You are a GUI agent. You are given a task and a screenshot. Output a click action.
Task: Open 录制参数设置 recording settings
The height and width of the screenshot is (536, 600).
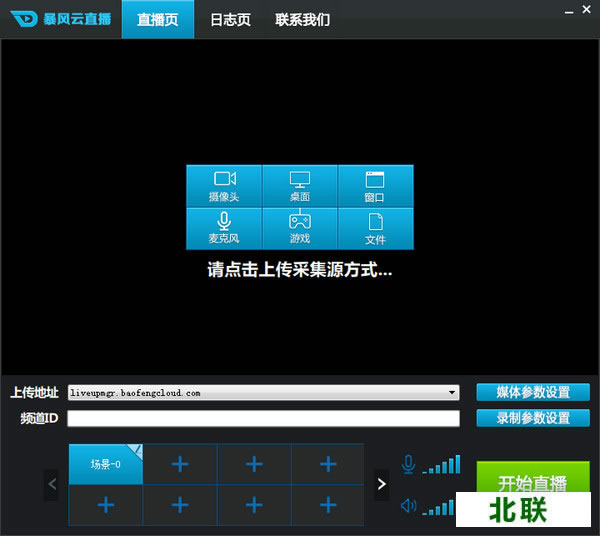click(x=533, y=418)
